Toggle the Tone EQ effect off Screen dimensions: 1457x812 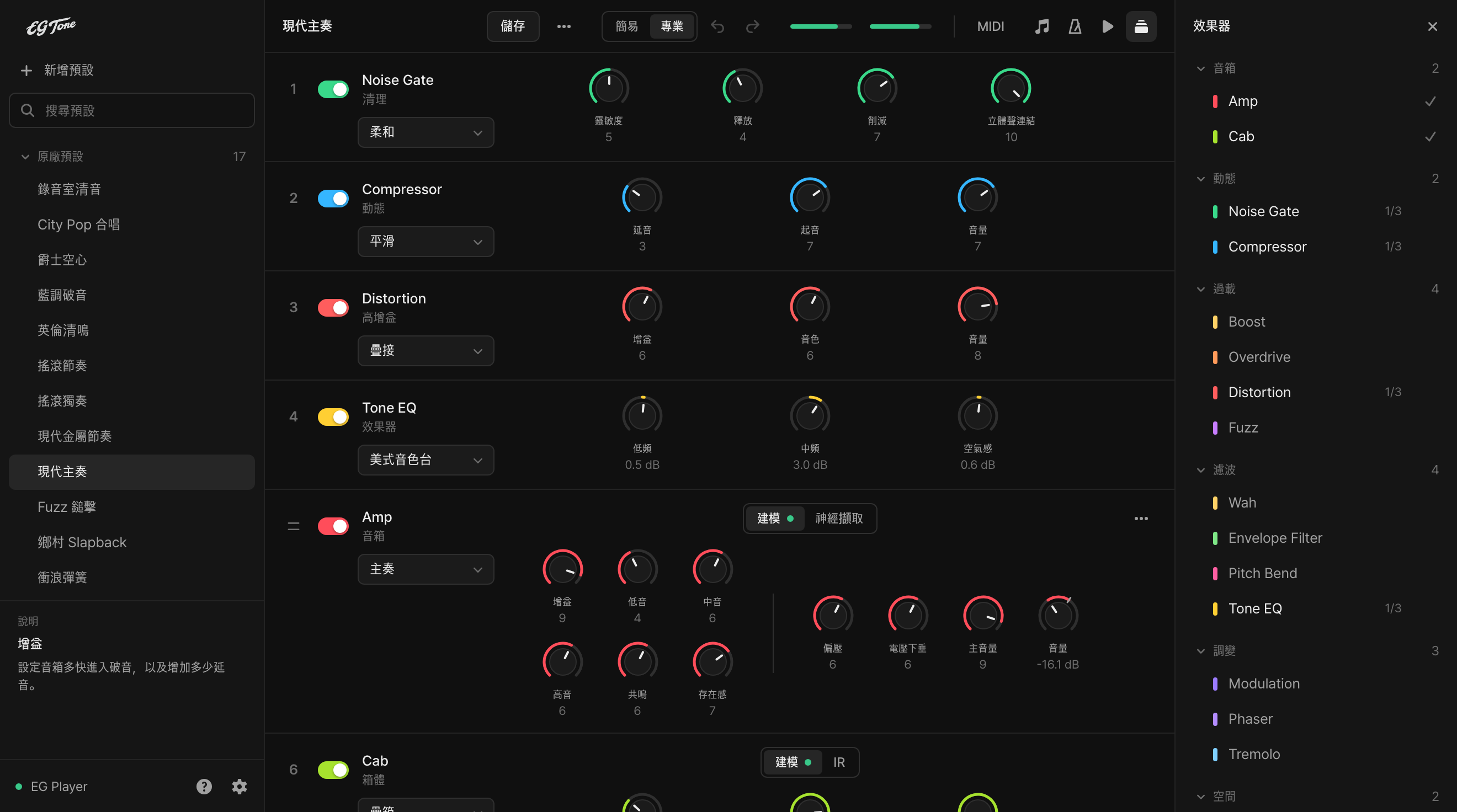click(333, 416)
